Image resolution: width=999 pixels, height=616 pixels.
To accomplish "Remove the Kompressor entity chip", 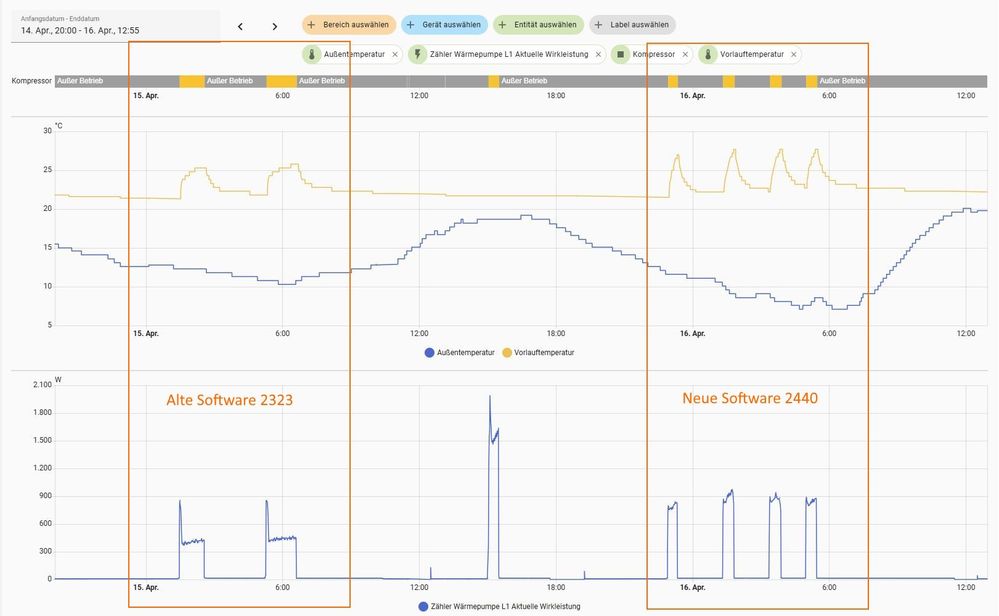I will coord(685,54).
